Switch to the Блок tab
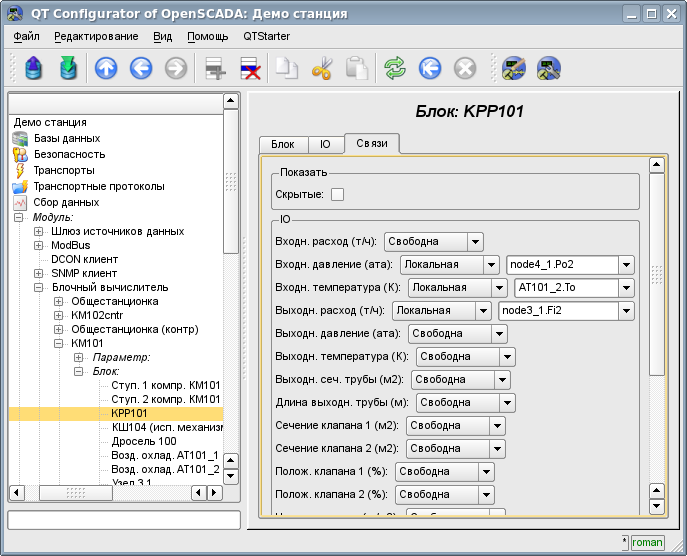687x556 pixels. 282,145
